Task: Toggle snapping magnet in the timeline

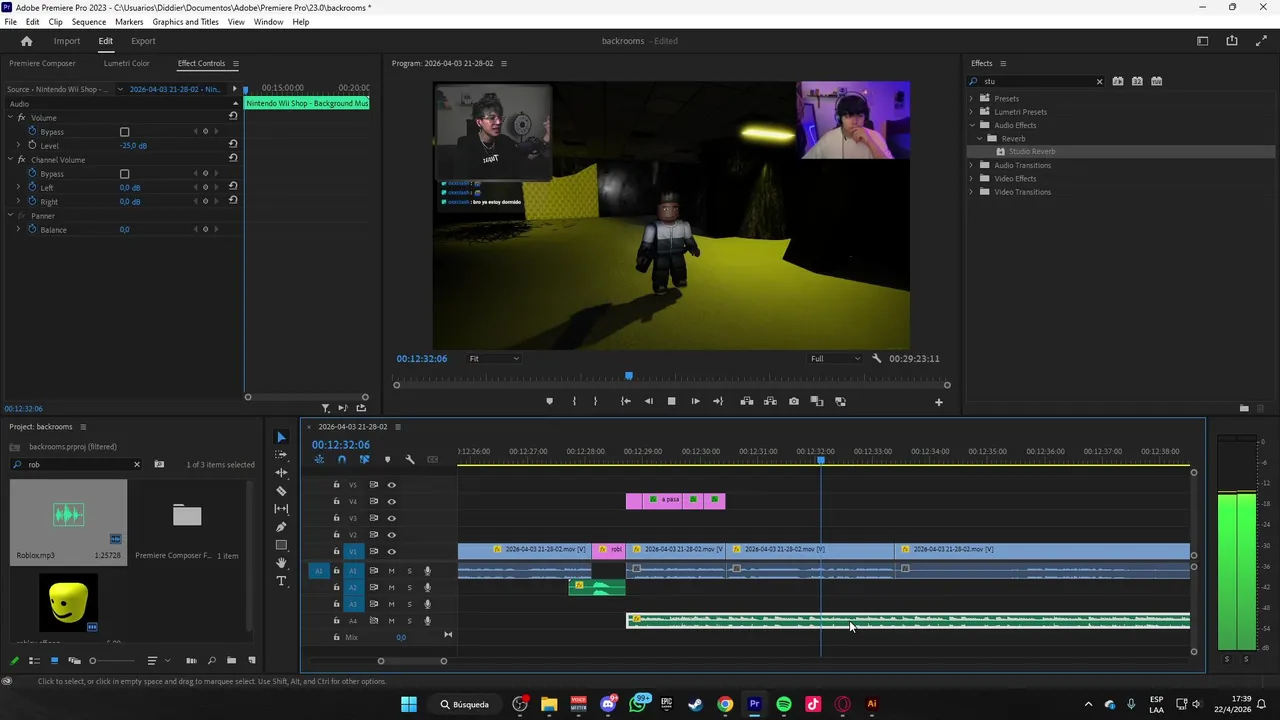Action: [x=342, y=460]
